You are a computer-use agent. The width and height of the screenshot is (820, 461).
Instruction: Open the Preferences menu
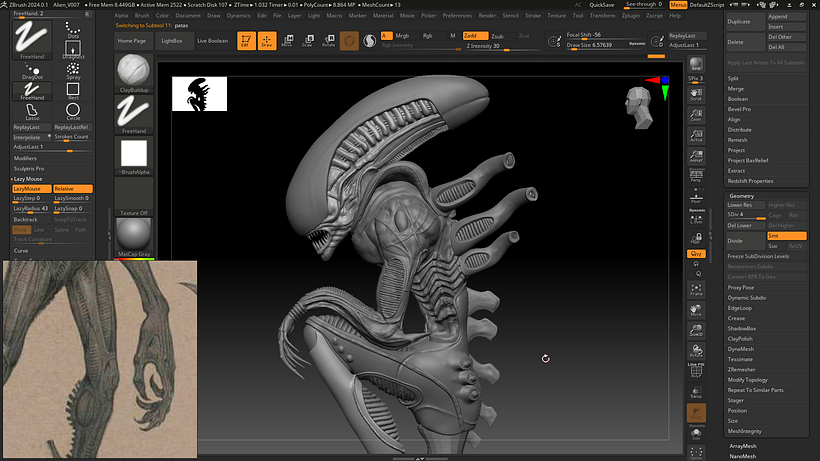(457, 16)
